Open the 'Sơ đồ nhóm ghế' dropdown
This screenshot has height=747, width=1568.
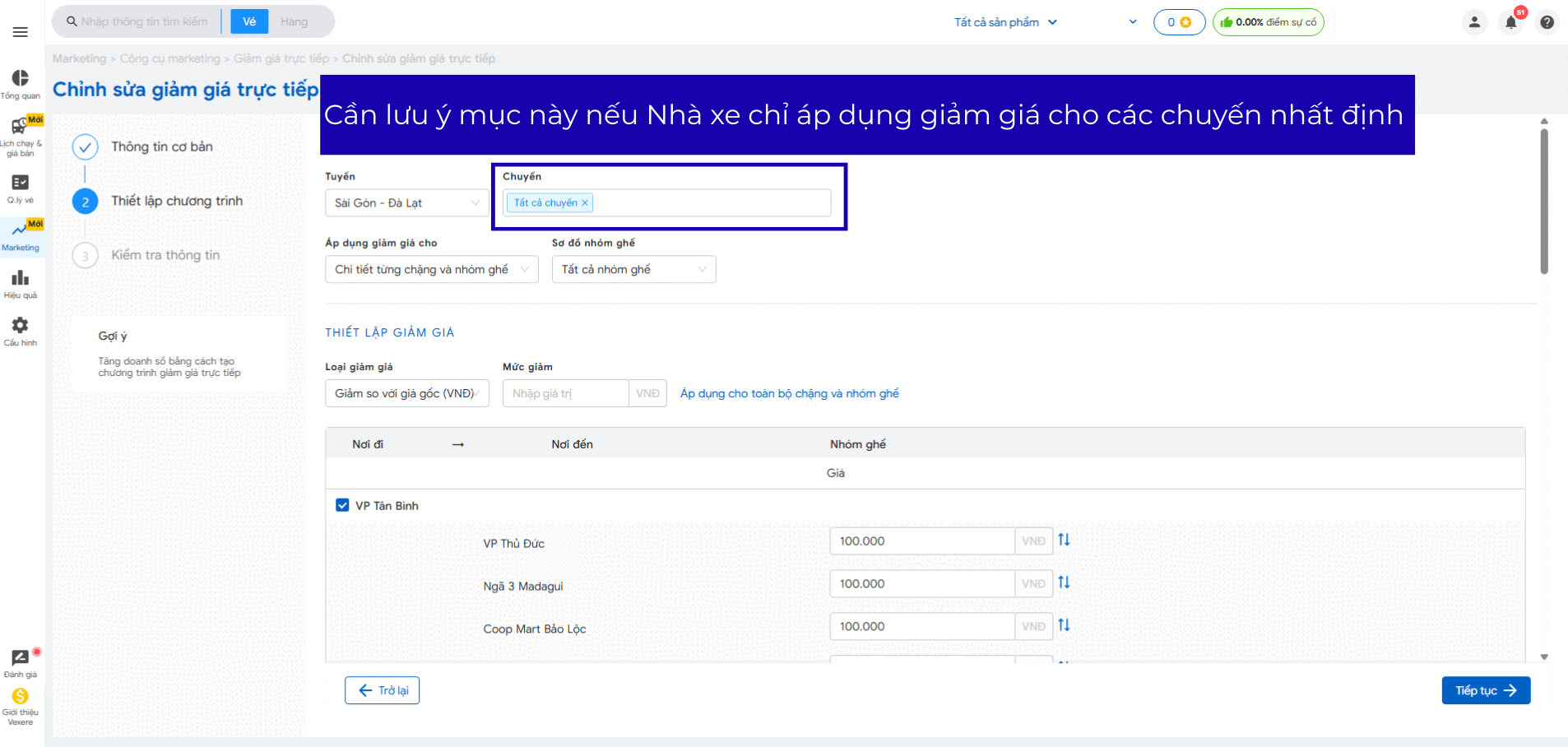(x=633, y=270)
